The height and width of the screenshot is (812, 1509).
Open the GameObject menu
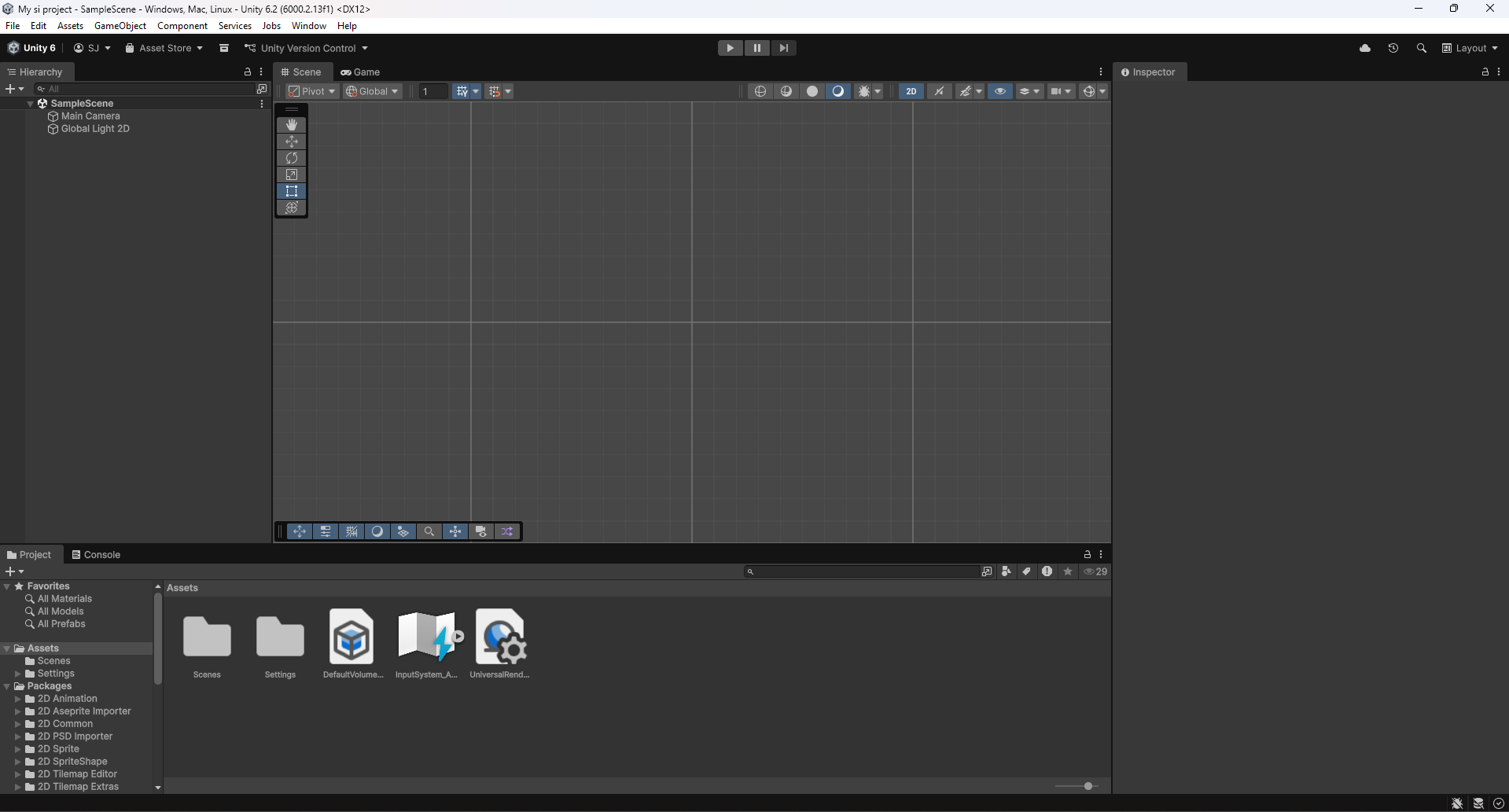[x=120, y=26]
